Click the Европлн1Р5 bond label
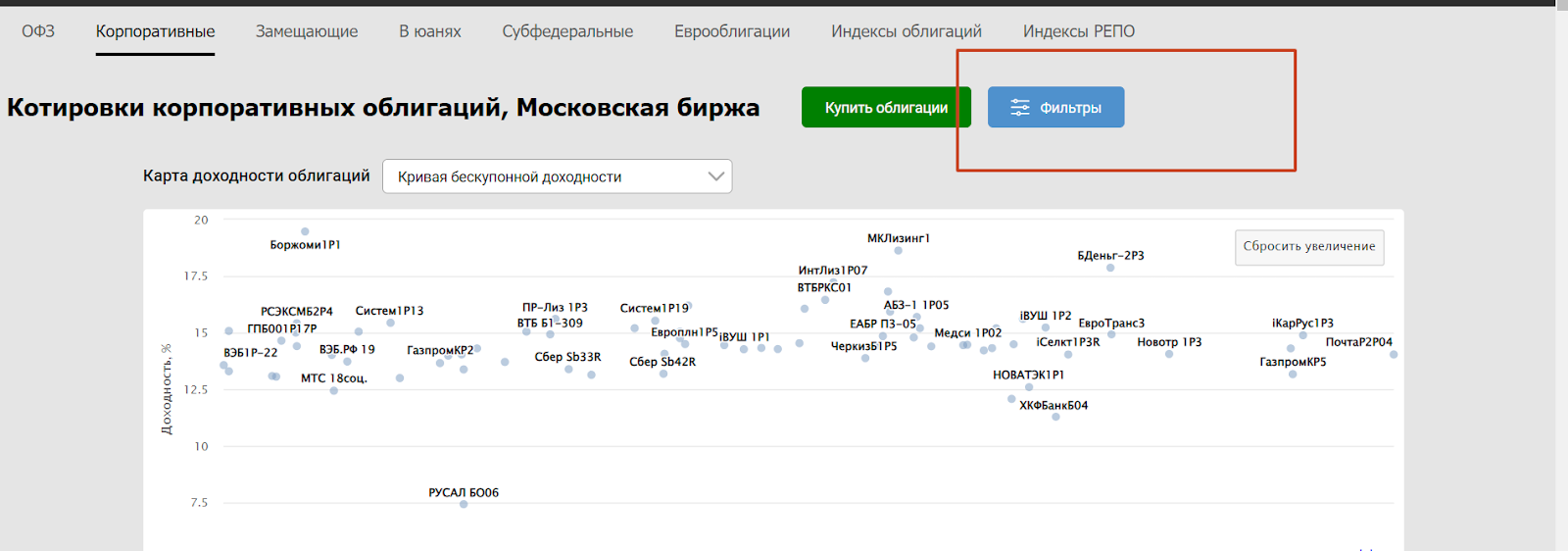This screenshot has height=551, width=1568. tap(684, 332)
